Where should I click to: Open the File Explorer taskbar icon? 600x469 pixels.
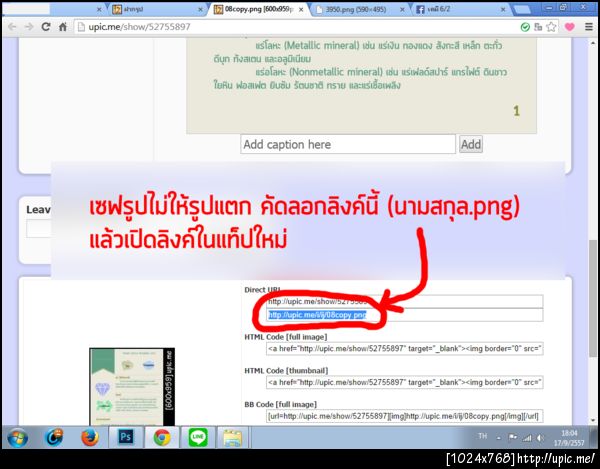233,437
